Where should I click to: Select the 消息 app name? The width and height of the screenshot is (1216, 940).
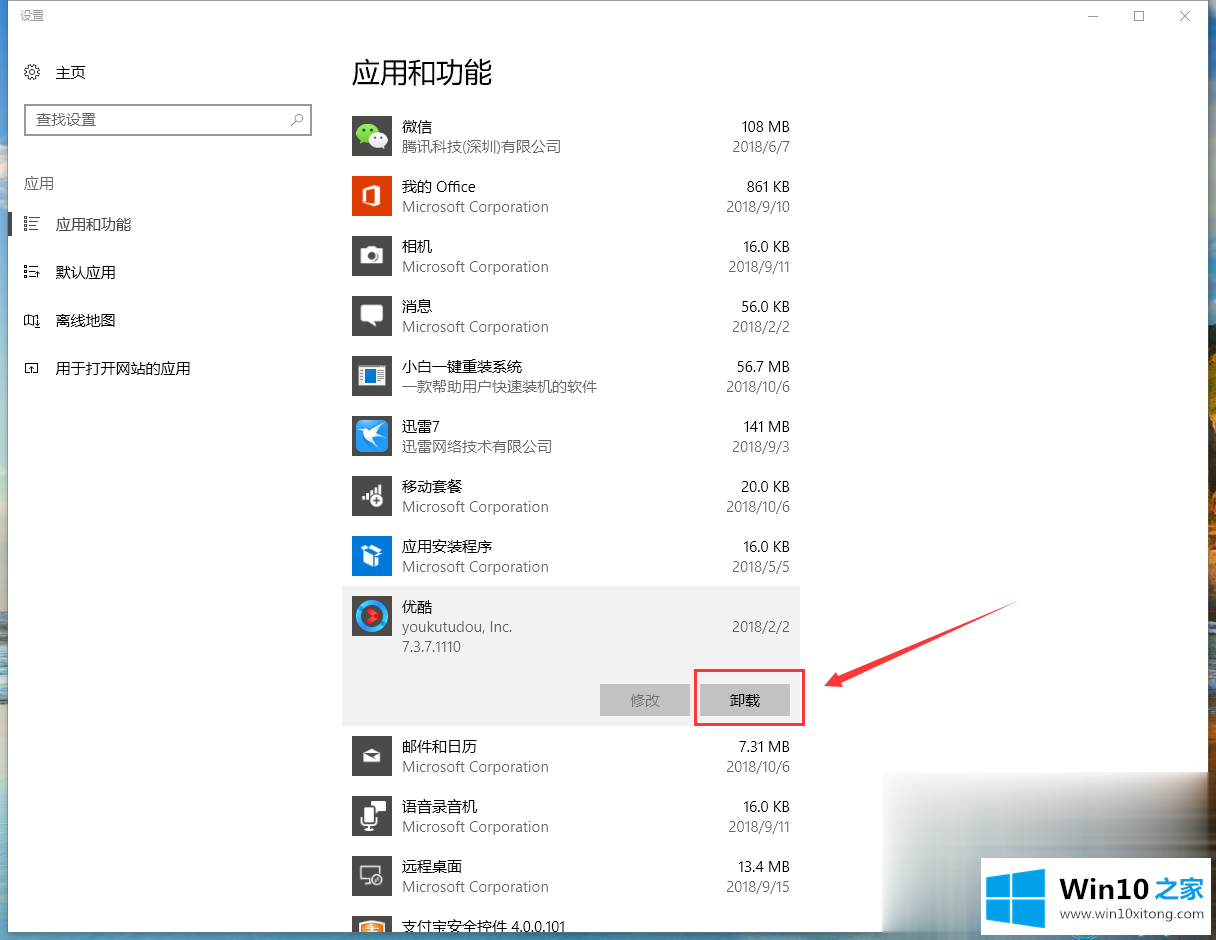[417, 306]
